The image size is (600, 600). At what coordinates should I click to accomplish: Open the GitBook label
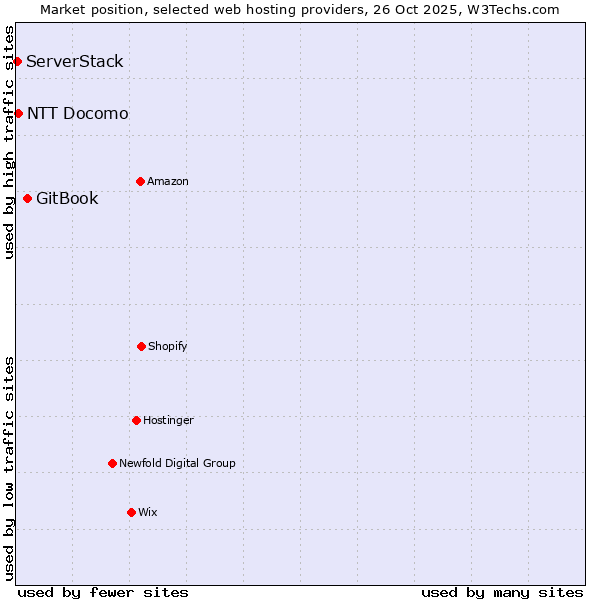click(67, 198)
